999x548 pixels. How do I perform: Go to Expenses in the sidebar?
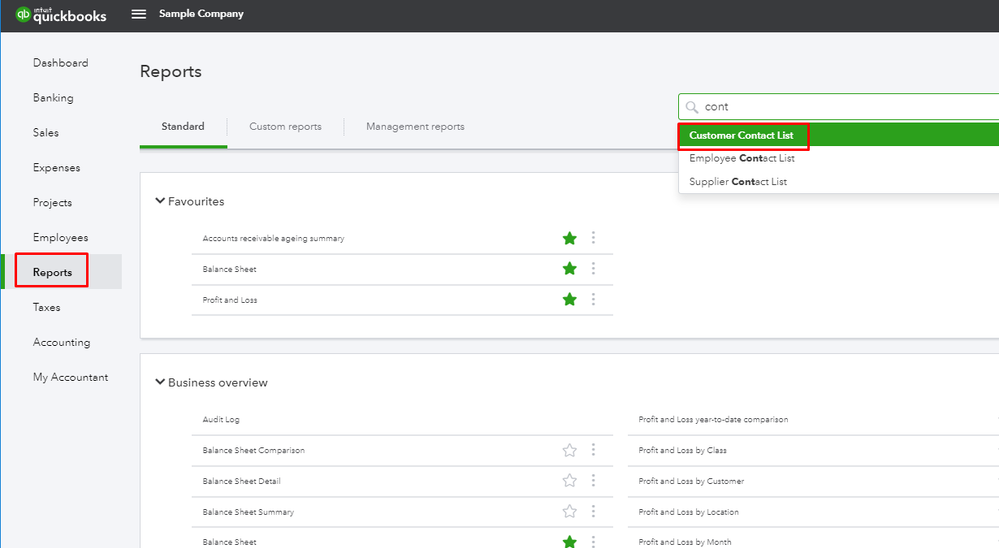(x=56, y=168)
